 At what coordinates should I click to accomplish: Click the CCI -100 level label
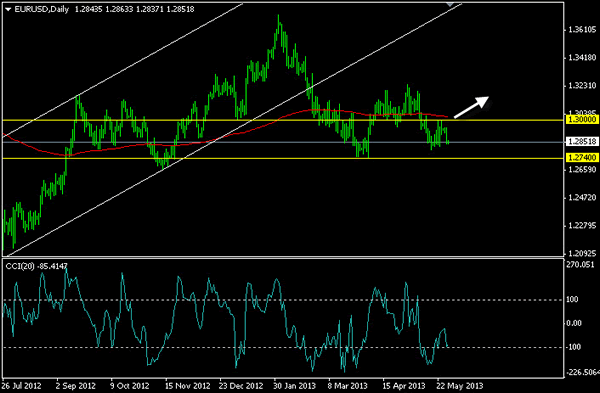tap(574, 347)
